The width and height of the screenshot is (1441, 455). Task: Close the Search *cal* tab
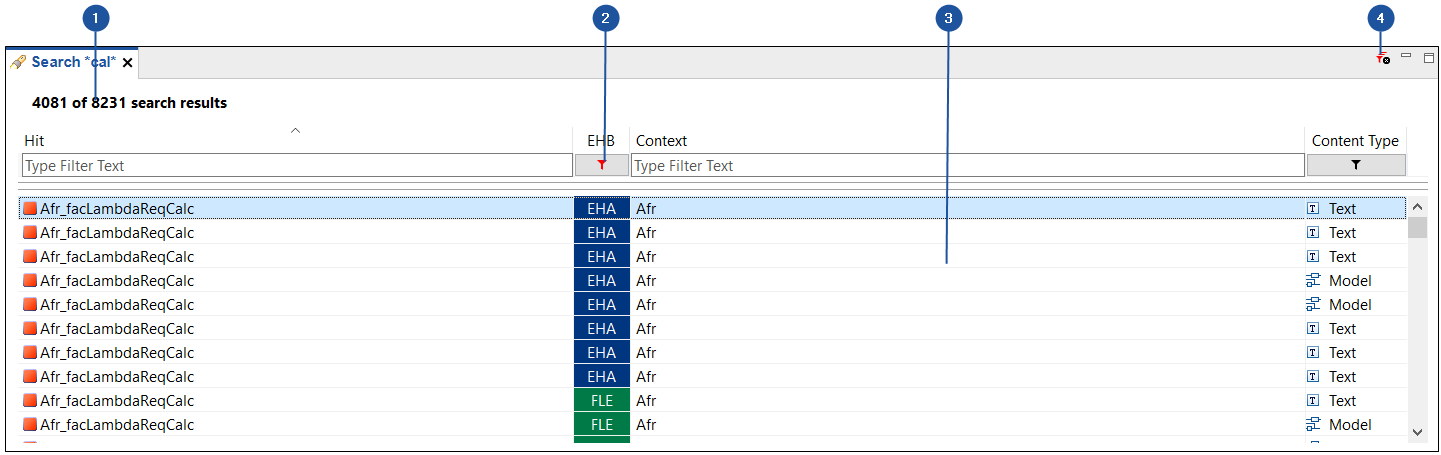coord(128,63)
